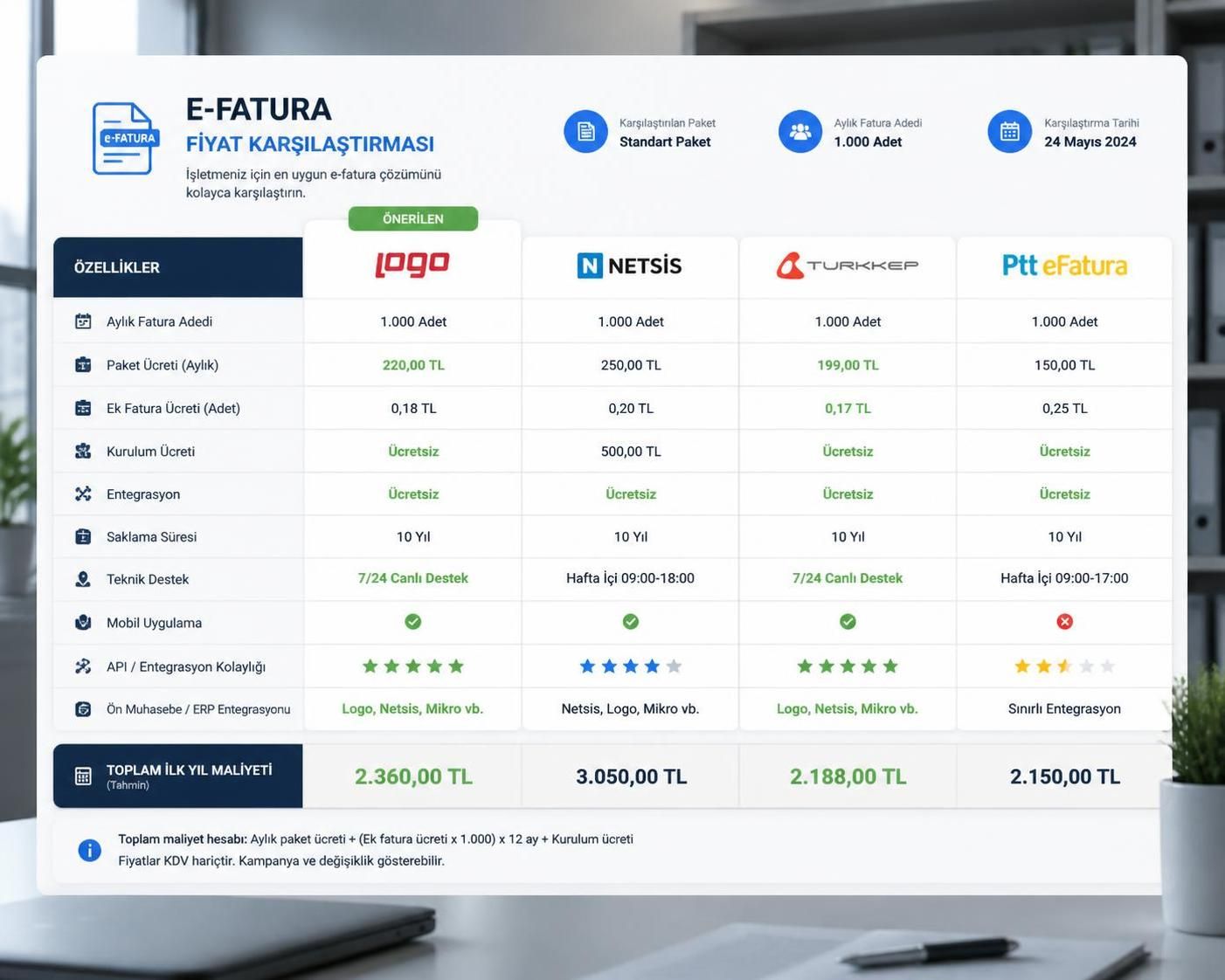Click Ptt eFatura's red cross mark
This screenshot has height=980, width=1225.
coord(1064,622)
